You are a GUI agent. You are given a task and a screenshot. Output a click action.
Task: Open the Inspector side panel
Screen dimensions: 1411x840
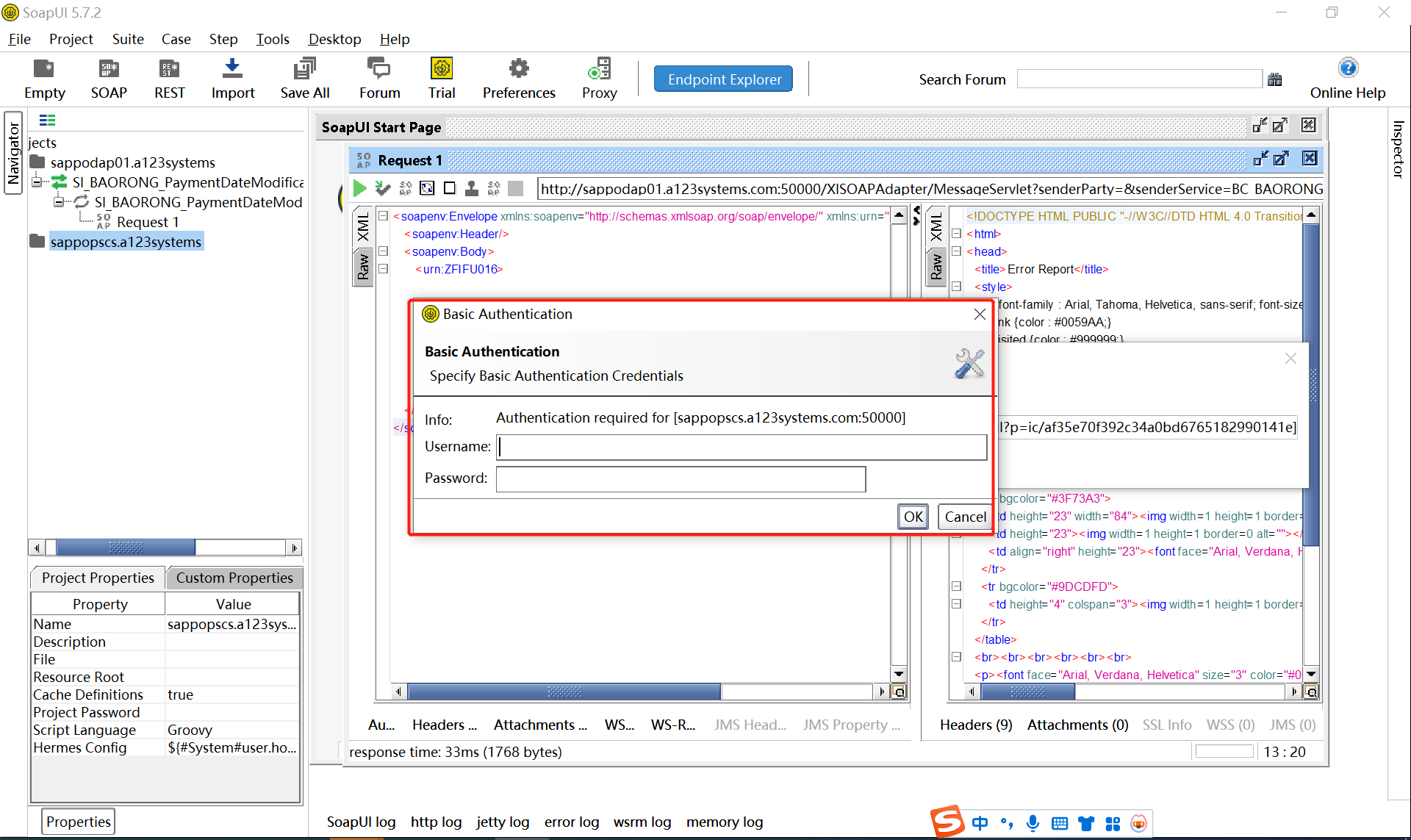1398,149
